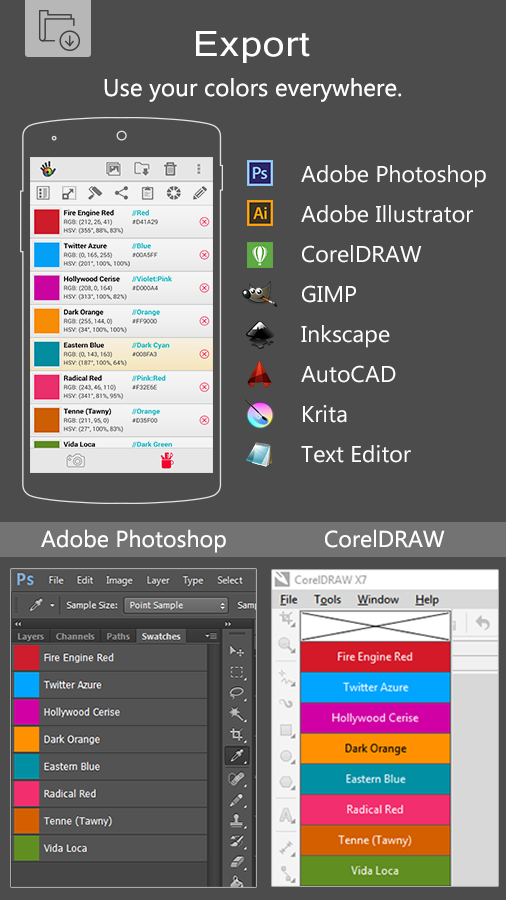Open the Image menu in Photoshop
The height and width of the screenshot is (900, 506).
point(119,580)
